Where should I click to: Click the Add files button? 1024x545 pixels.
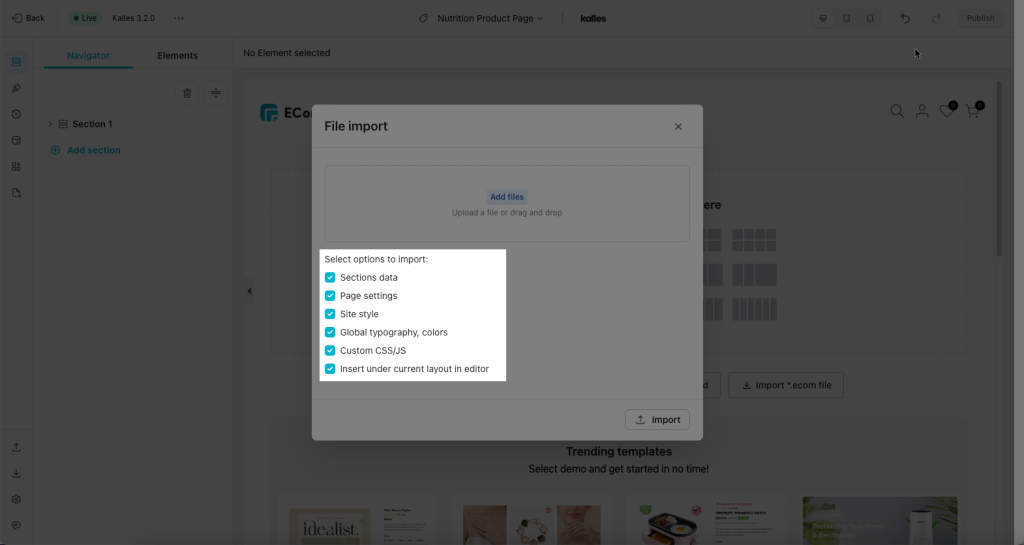tap(507, 197)
